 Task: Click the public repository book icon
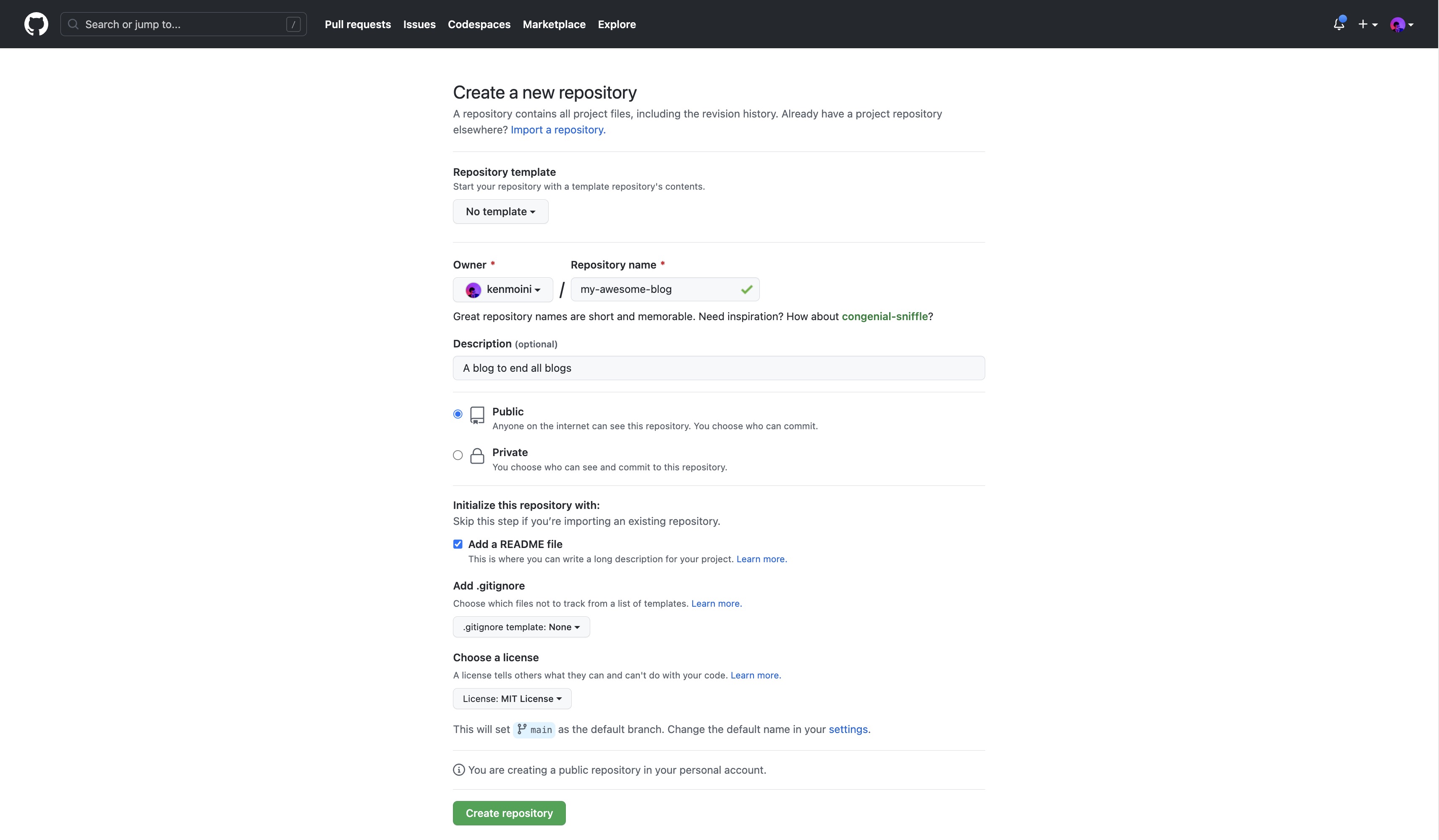click(477, 415)
